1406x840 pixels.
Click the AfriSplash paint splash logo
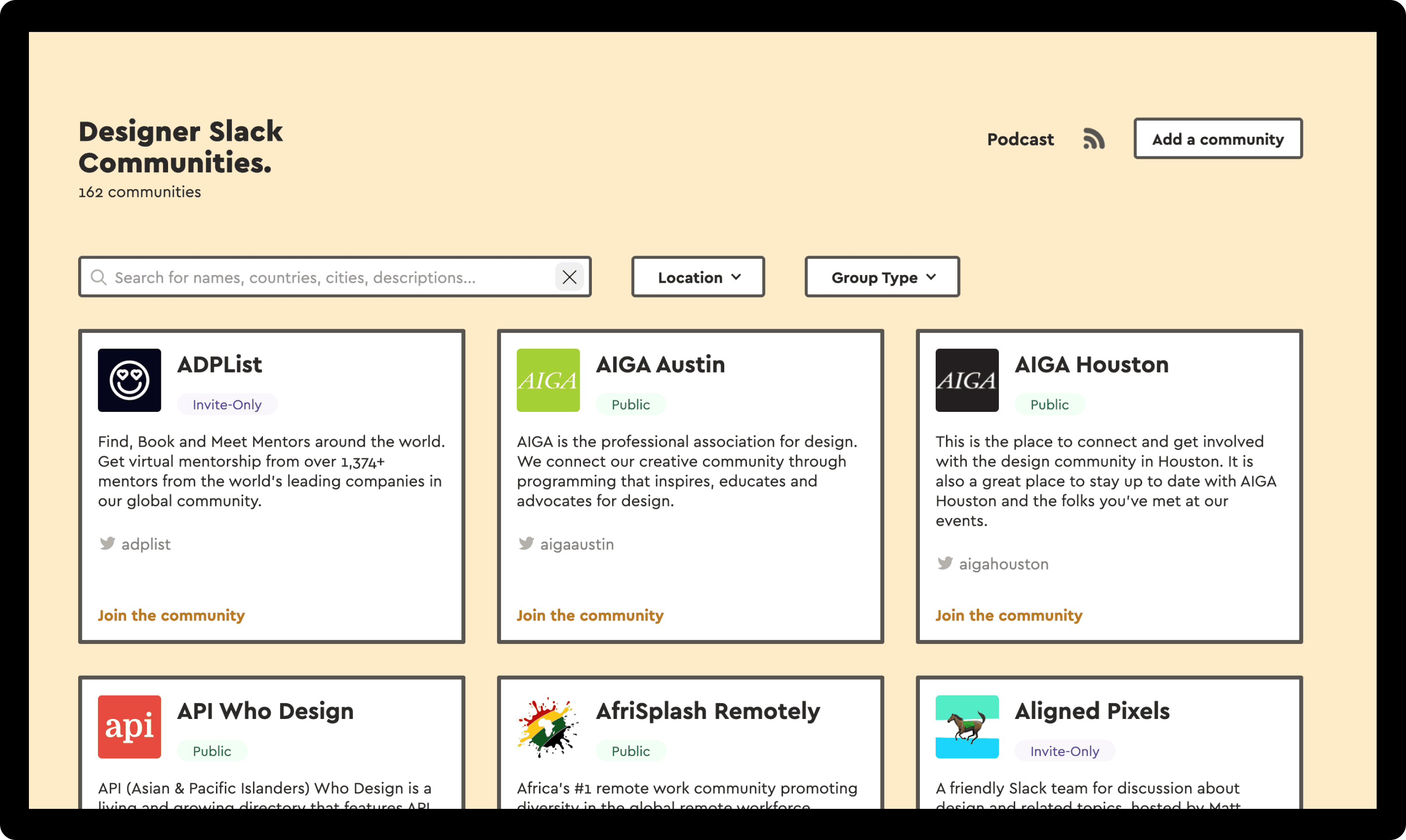[548, 727]
